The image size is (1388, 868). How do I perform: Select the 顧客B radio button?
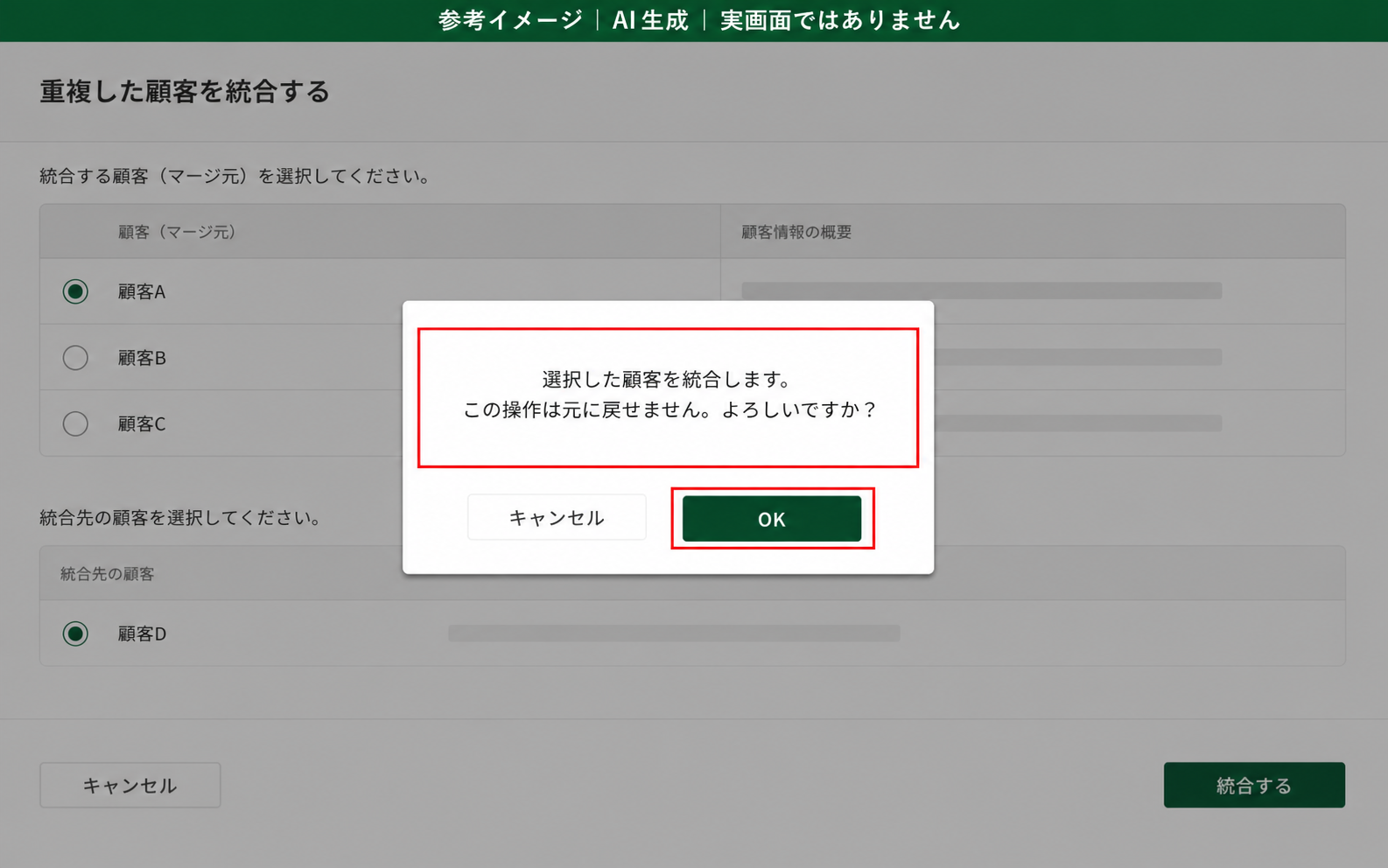coord(75,358)
